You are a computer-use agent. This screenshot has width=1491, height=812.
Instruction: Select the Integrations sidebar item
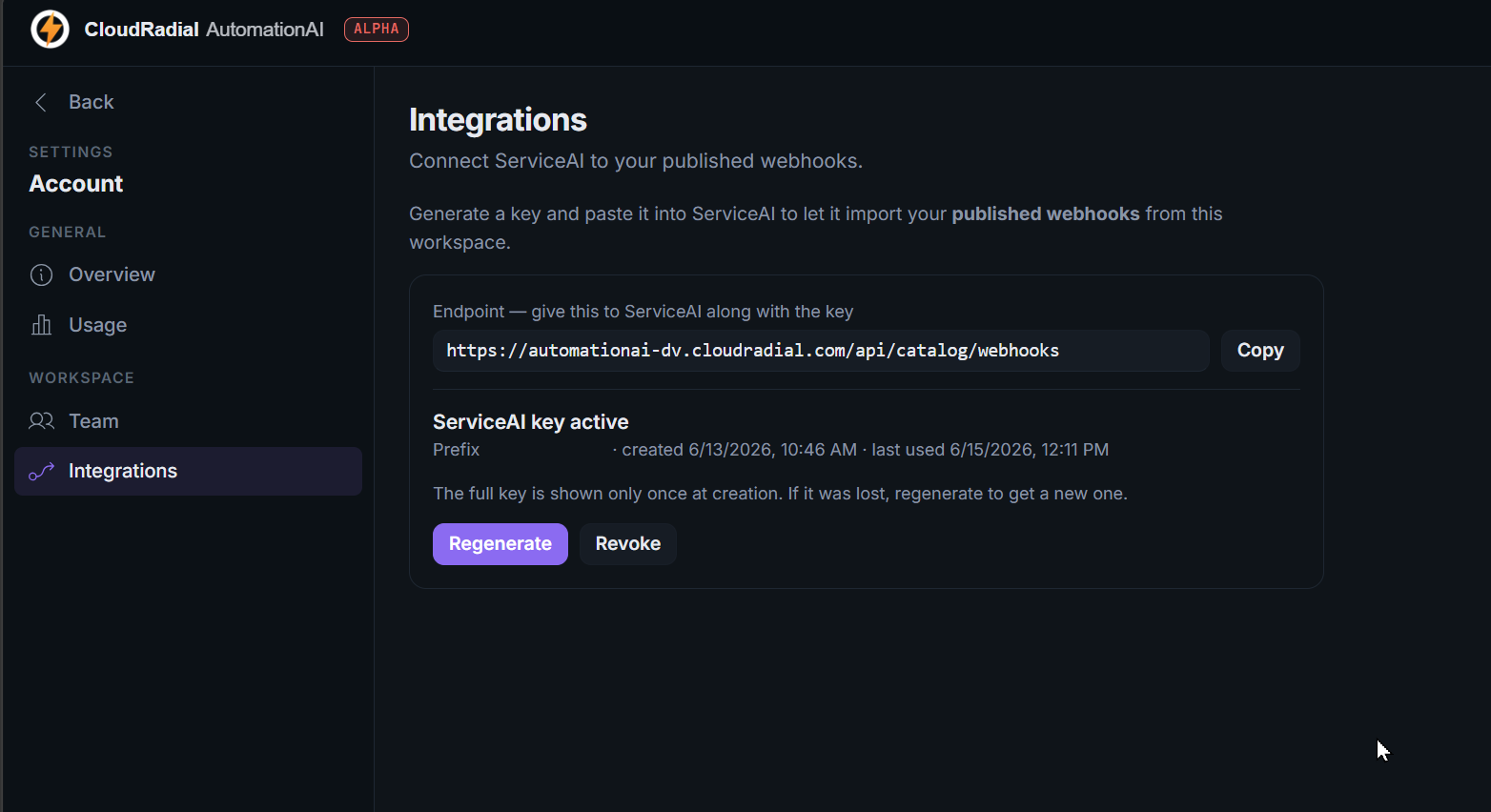188,471
